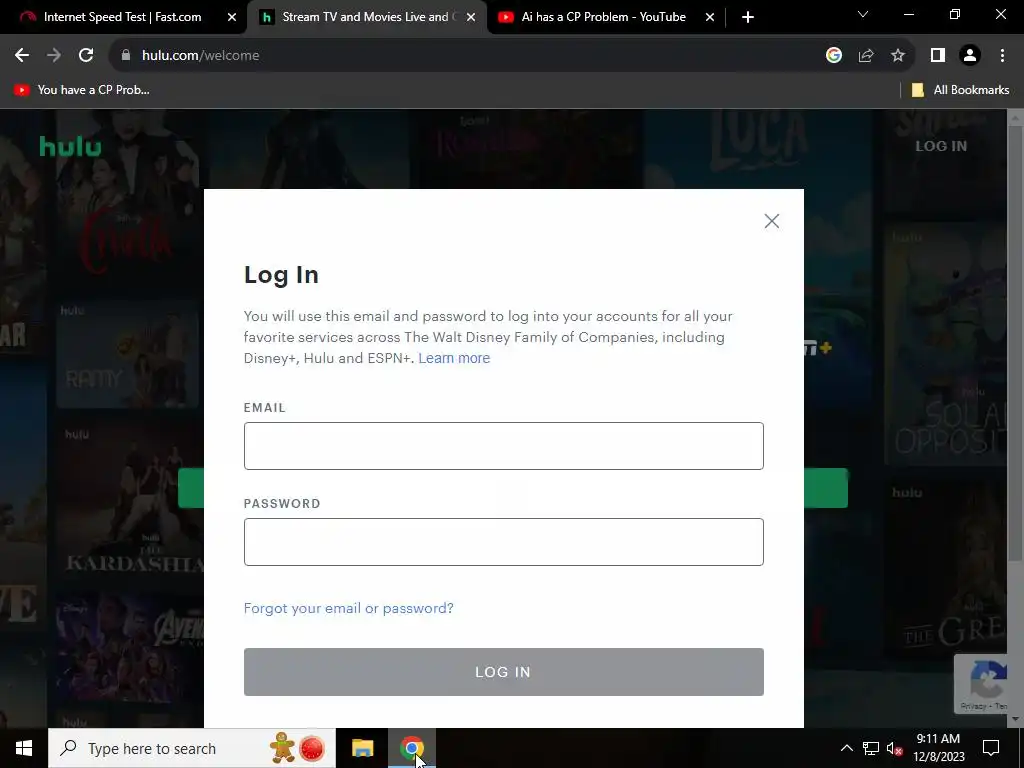Open Chrome three-dot menu
1024x768 pixels.
tap(1002, 56)
